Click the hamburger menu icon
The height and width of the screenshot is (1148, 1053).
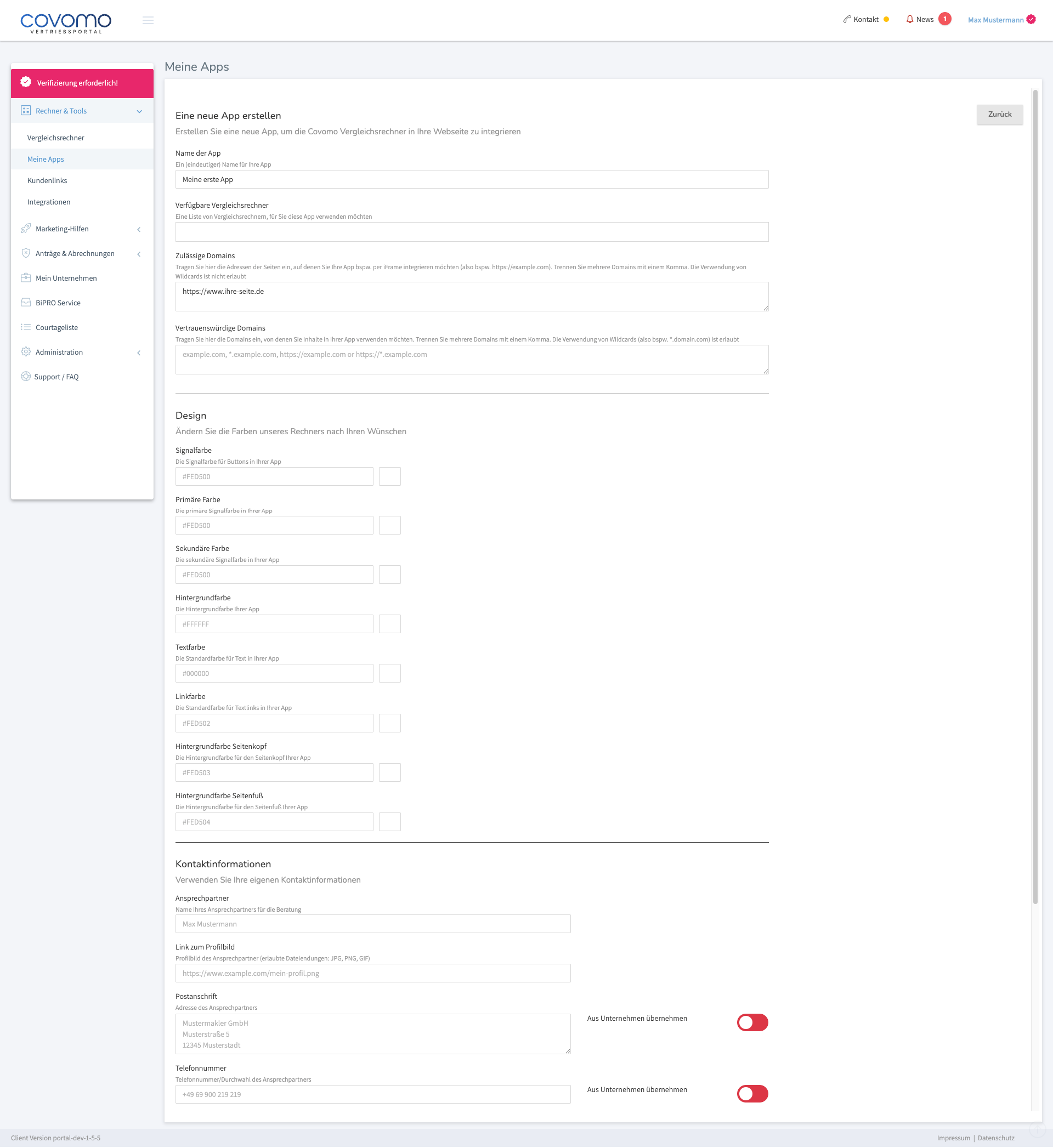click(148, 20)
